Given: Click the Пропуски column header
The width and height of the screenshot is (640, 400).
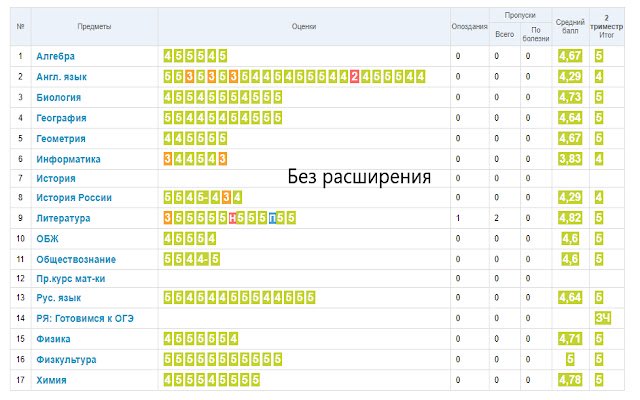Looking at the screenshot, I should pos(520,15).
